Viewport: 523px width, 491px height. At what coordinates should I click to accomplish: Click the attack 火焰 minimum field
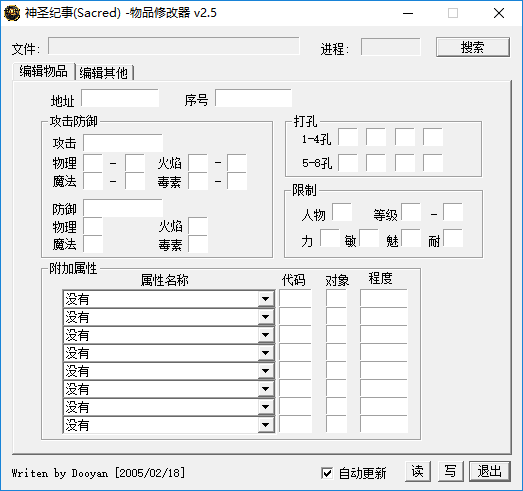click(x=198, y=163)
